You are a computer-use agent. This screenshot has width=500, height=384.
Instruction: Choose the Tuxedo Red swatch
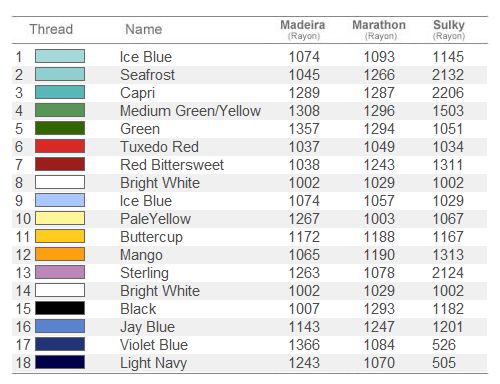[60, 146]
